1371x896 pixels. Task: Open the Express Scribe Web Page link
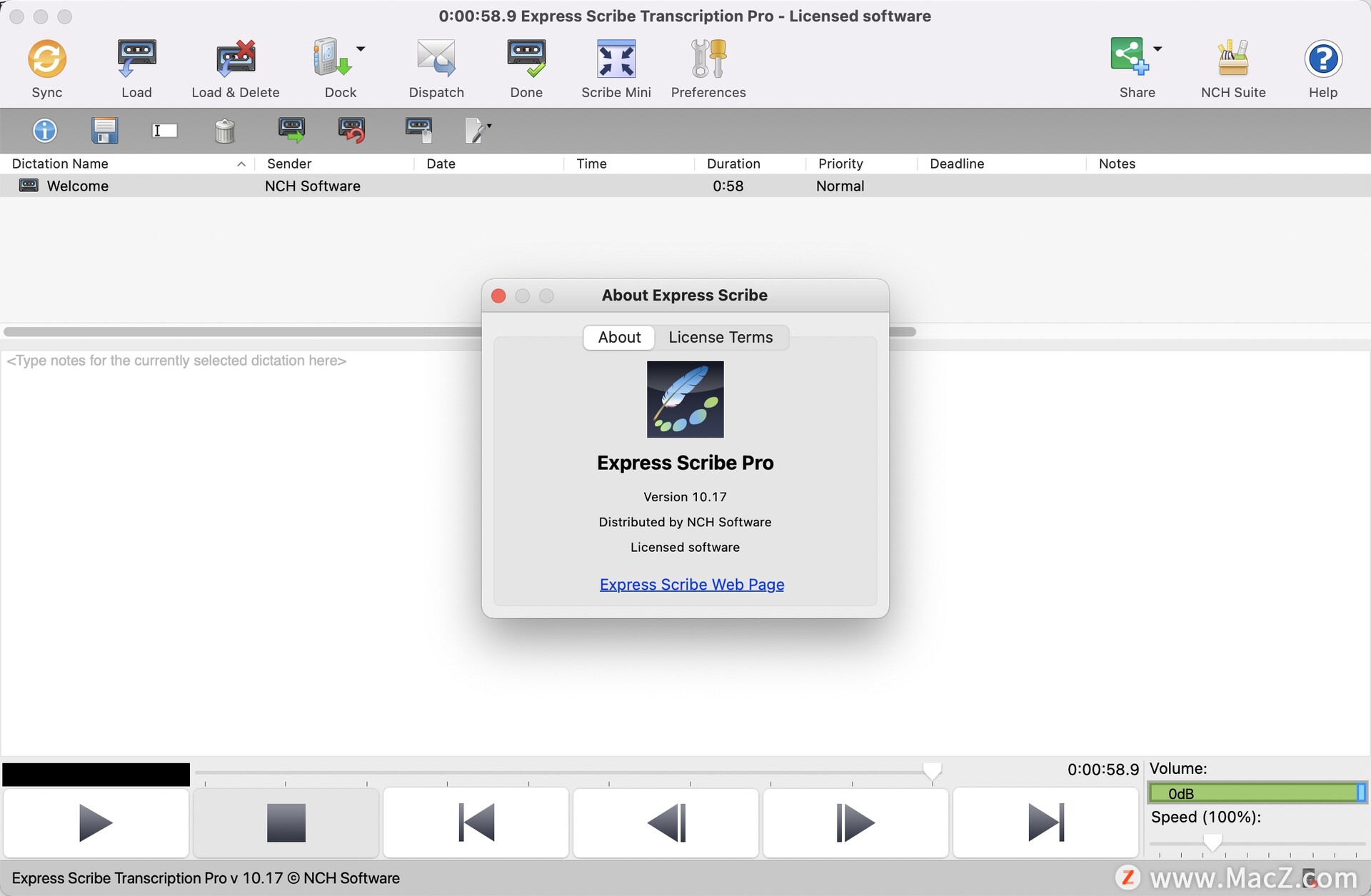point(691,584)
